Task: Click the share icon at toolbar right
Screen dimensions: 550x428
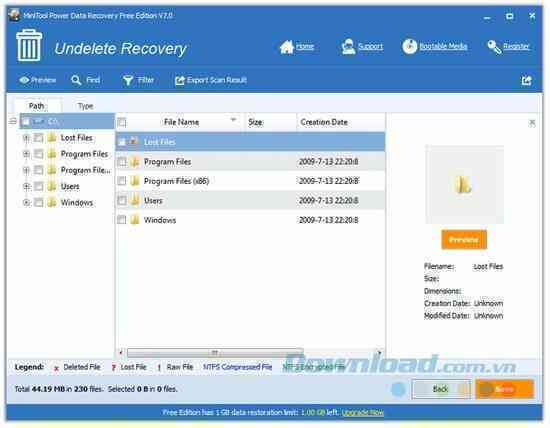Action: click(526, 80)
